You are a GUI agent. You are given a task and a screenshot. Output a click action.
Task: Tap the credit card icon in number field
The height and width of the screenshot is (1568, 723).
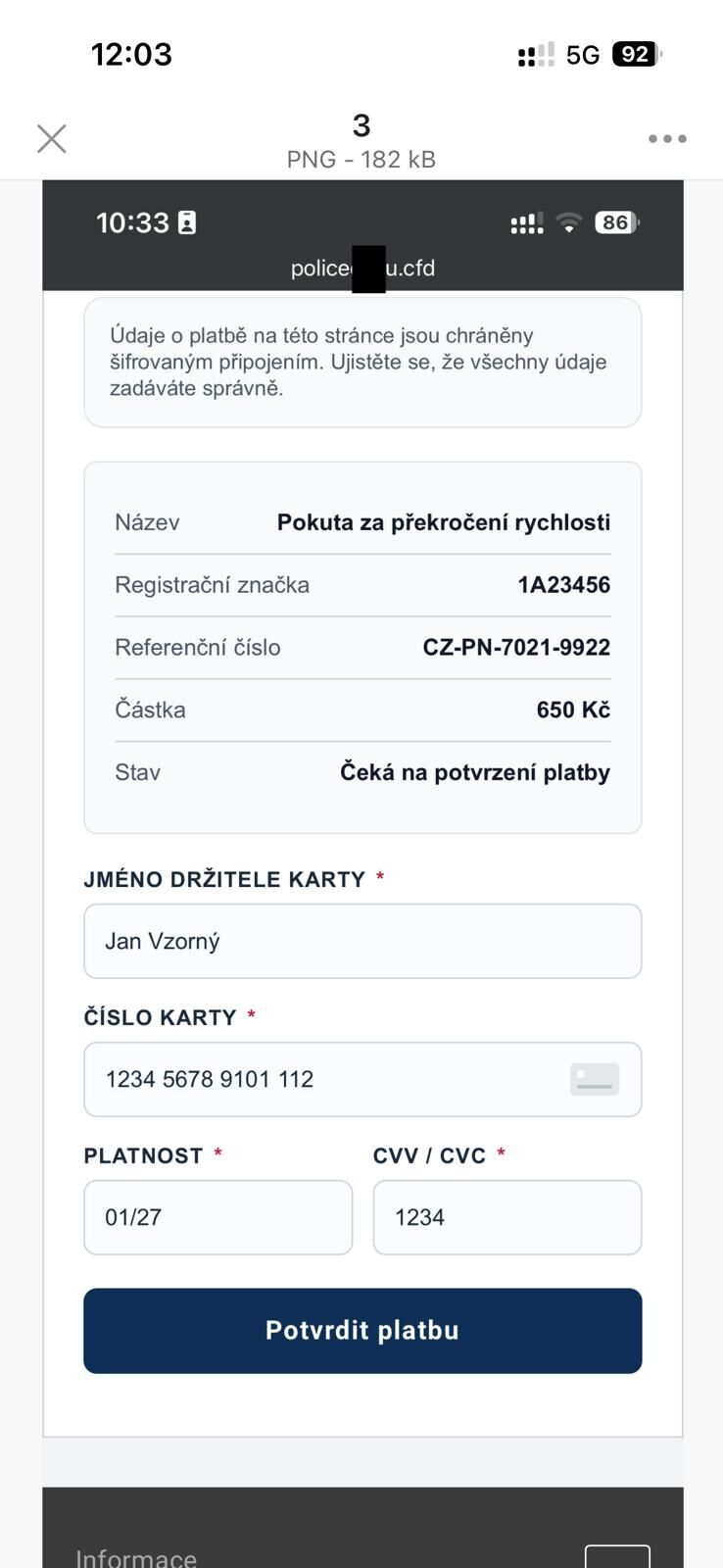(595, 1079)
